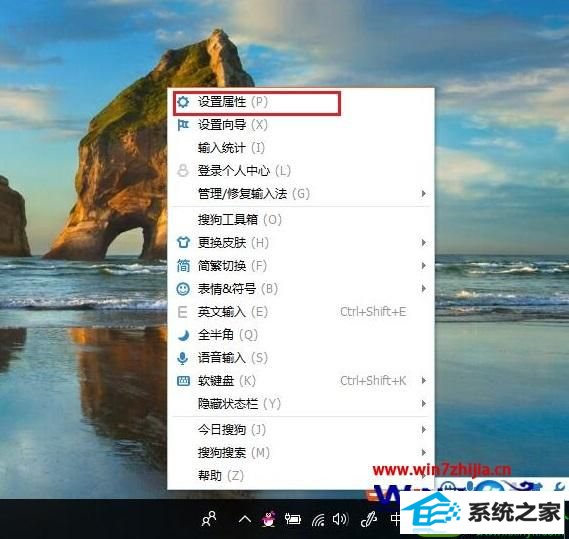Click the E icon beside 英文输入
The width and height of the screenshot is (569, 539).
point(183,312)
